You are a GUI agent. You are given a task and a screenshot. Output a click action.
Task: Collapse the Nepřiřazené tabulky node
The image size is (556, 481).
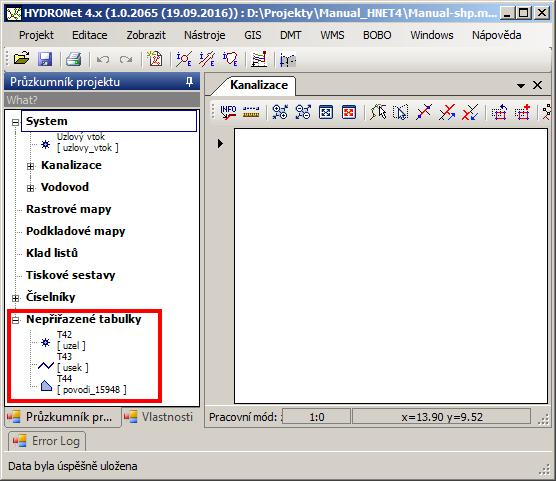(x=15, y=320)
